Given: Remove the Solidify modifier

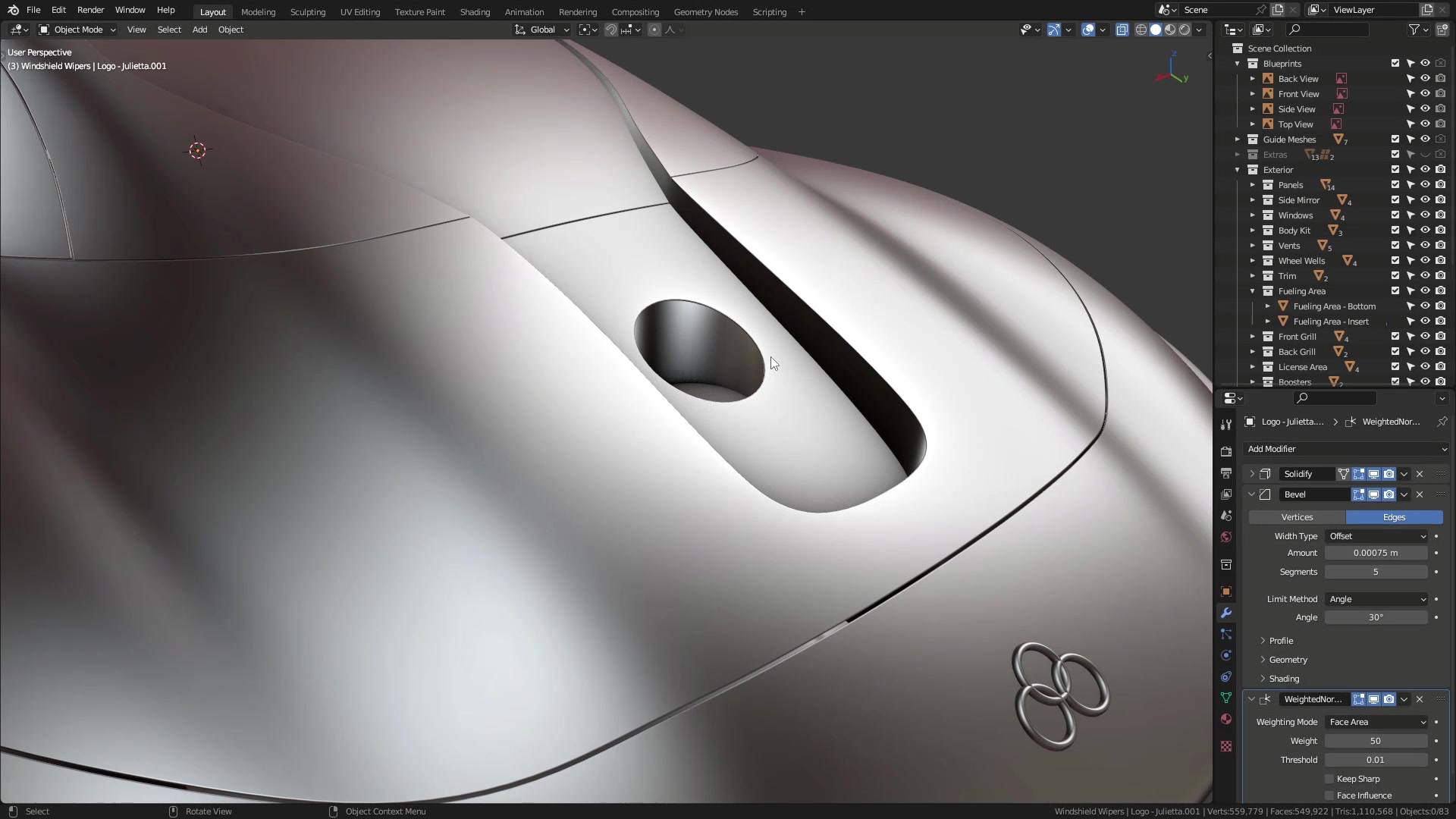Looking at the screenshot, I should pos(1420,474).
